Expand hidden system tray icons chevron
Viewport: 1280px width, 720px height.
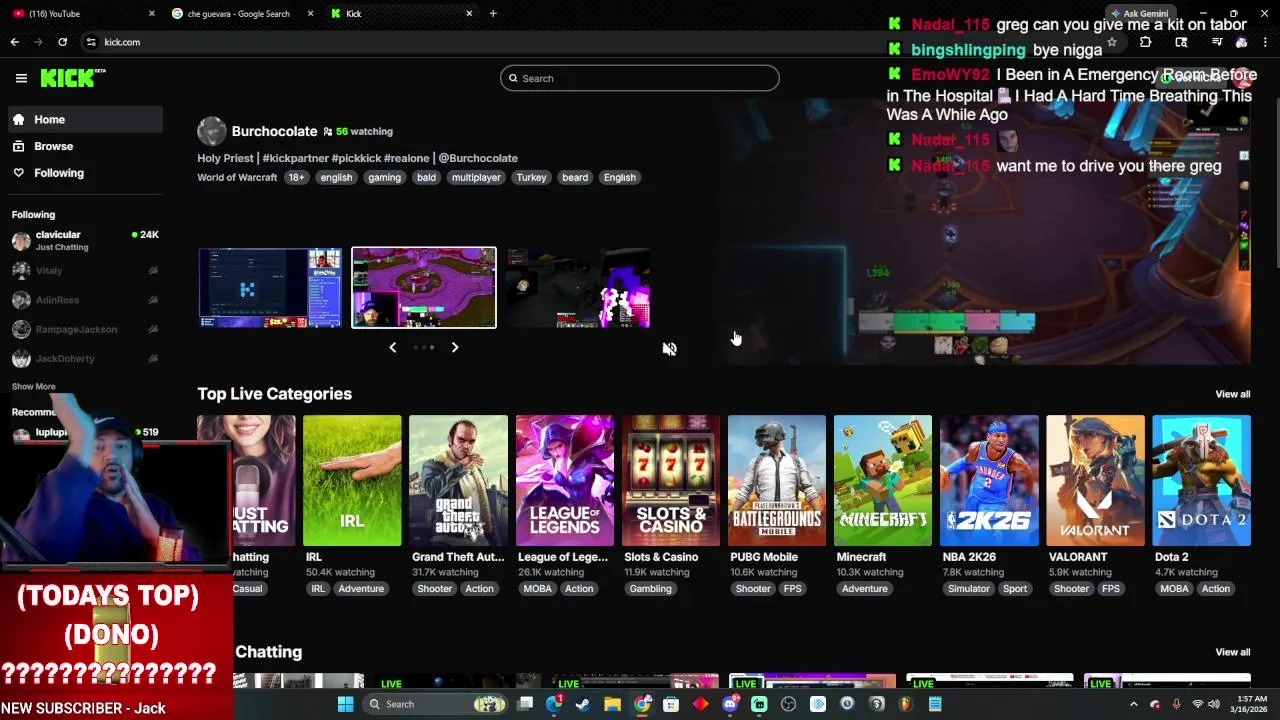coord(1133,704)
